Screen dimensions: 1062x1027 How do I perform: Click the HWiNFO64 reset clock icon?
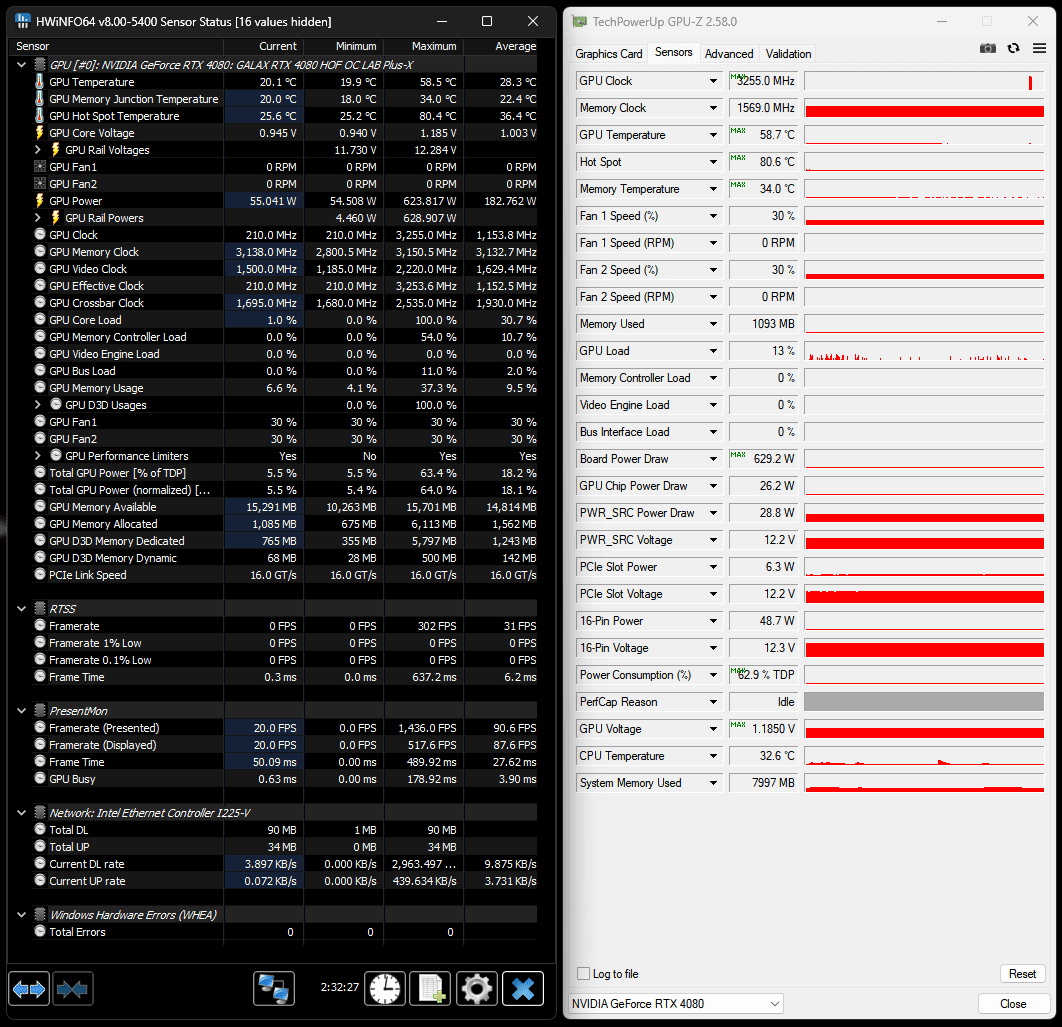coord(385,988)
